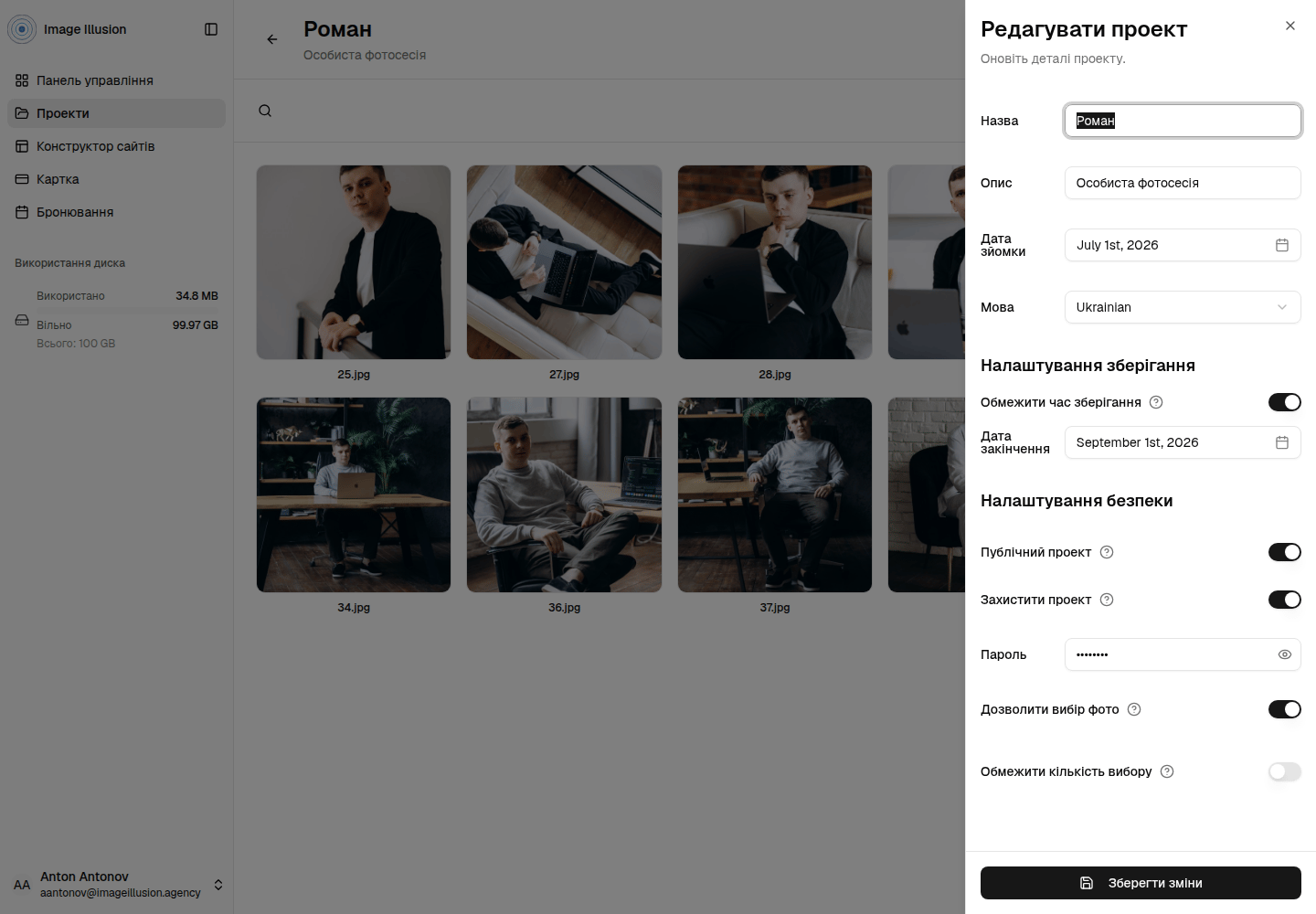Viewport: 1316px width, 914px height.
Task: Click the Налаштування зберігання heading
Action: tap(1088, 366)
